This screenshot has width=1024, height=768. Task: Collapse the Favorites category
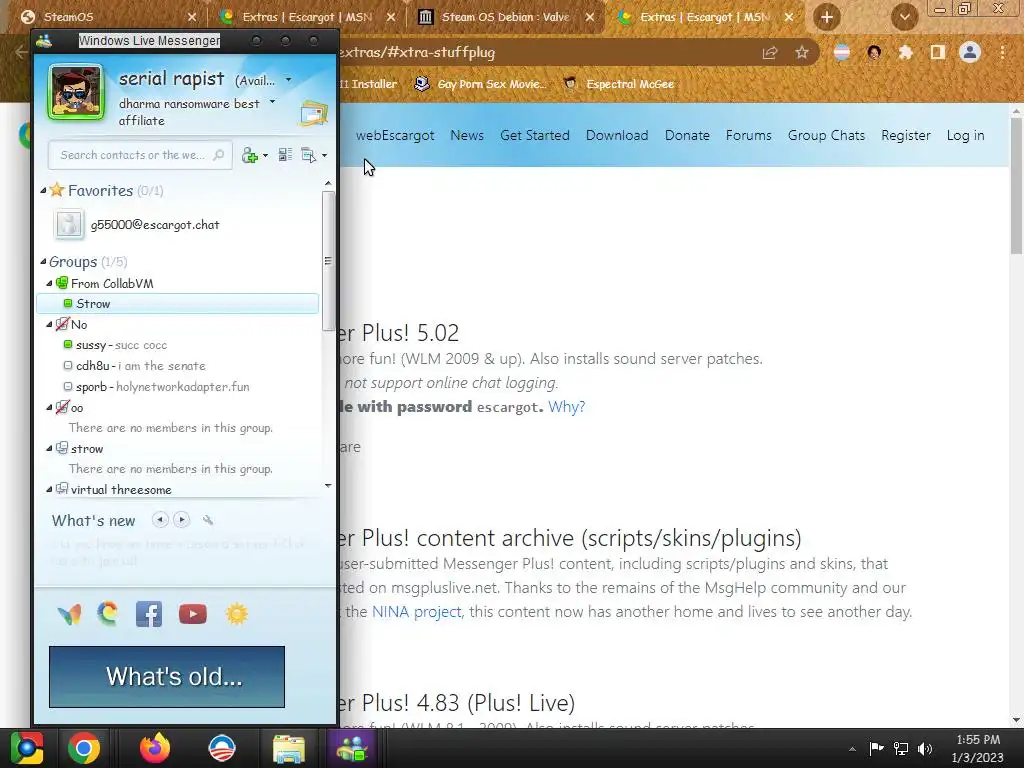[x=43, y=191]
